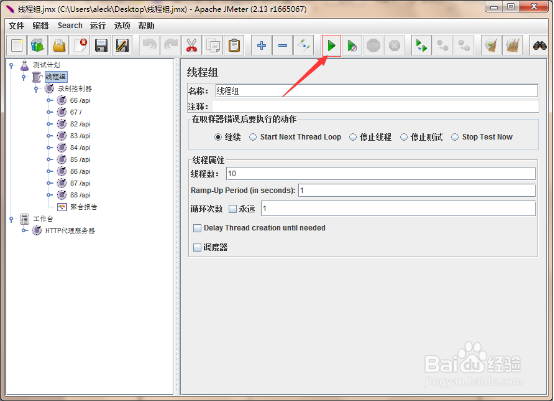The width and height of the screenshot is (554, 401).
Task: Click the Undo arrow icon
Action: (150, 46)
